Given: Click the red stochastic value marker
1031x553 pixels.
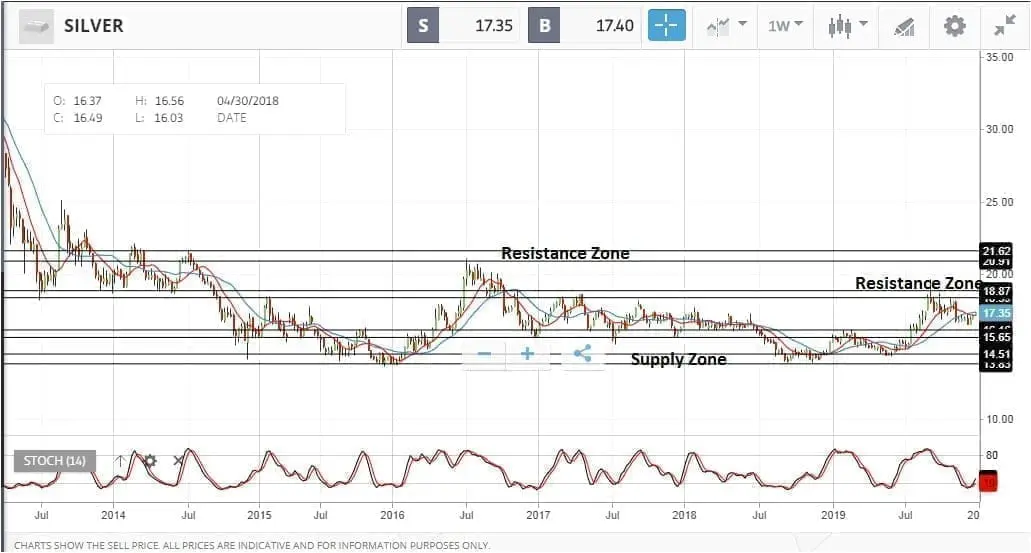Looking at the screenshot, I should tap(988, 481).
